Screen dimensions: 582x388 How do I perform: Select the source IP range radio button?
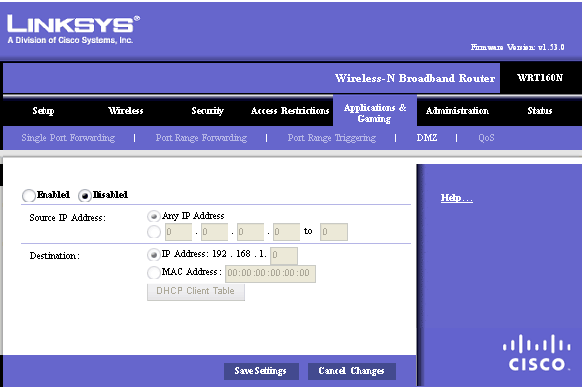[x=154, y=232]
